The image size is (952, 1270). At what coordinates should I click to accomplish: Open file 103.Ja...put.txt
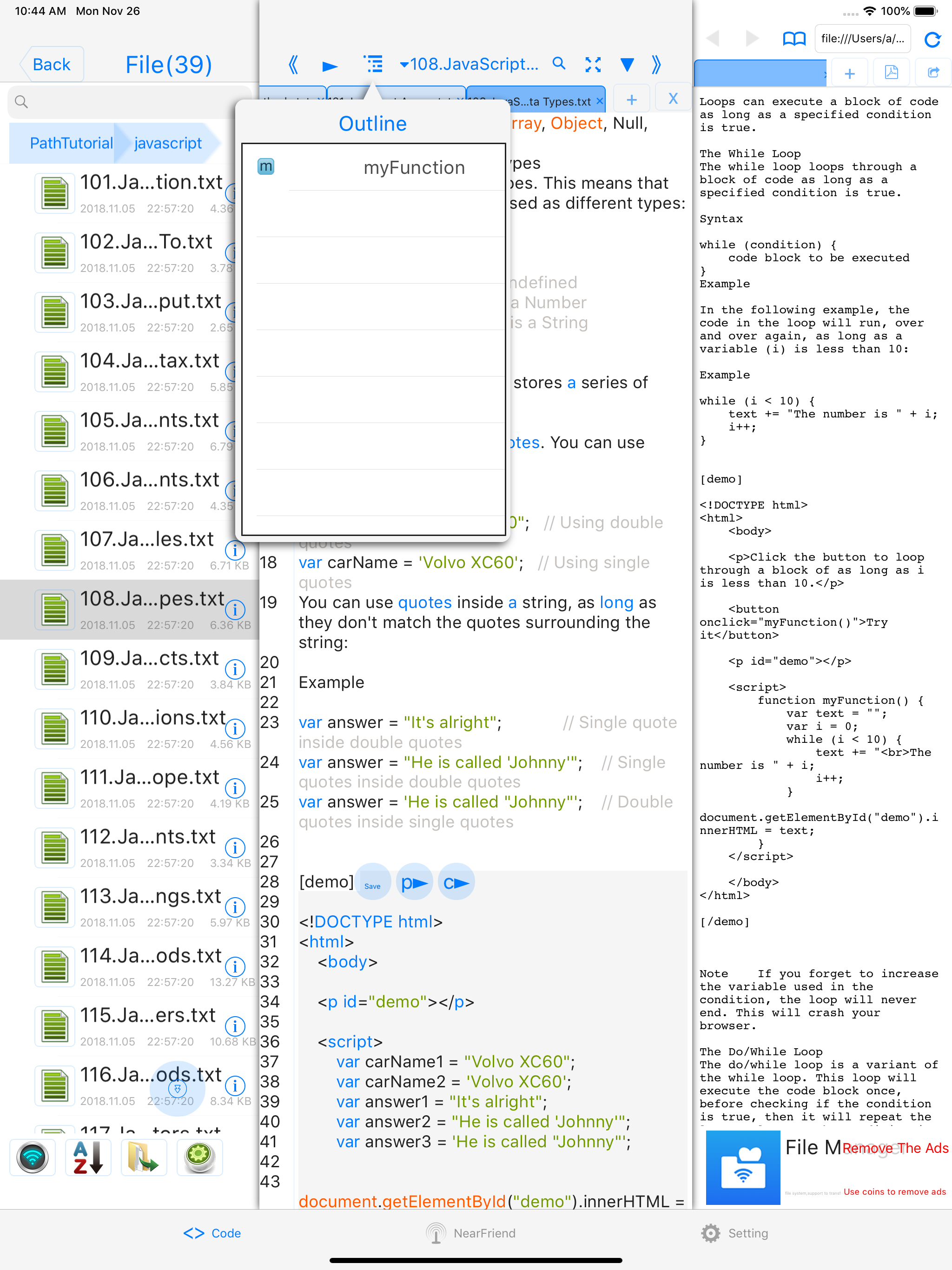pos(130,312)
